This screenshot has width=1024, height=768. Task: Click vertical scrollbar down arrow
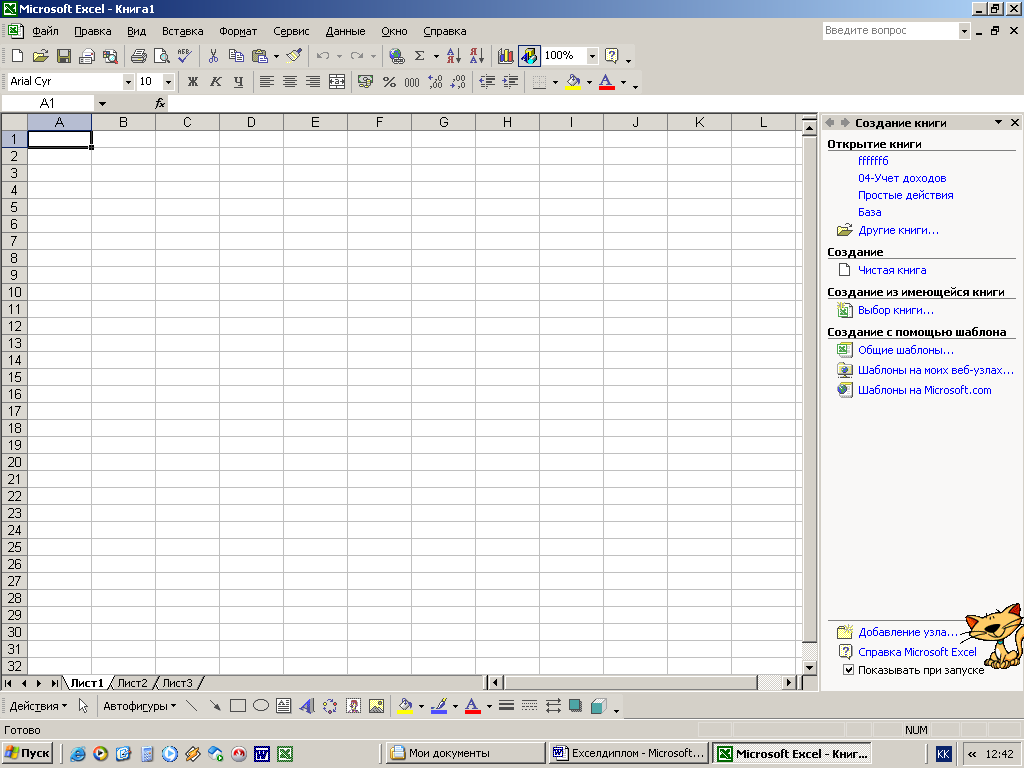809,667
